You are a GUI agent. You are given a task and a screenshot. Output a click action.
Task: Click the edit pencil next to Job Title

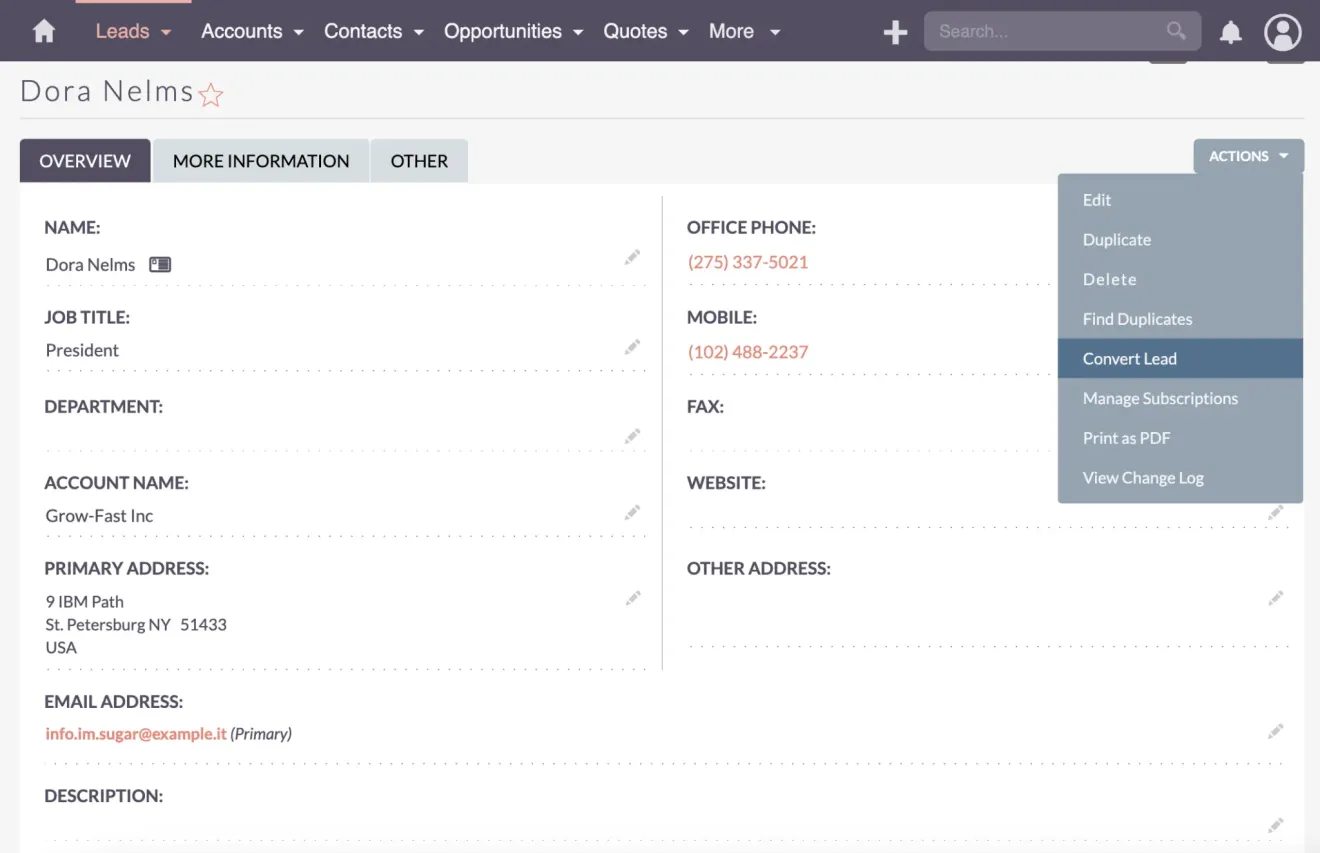632,346
